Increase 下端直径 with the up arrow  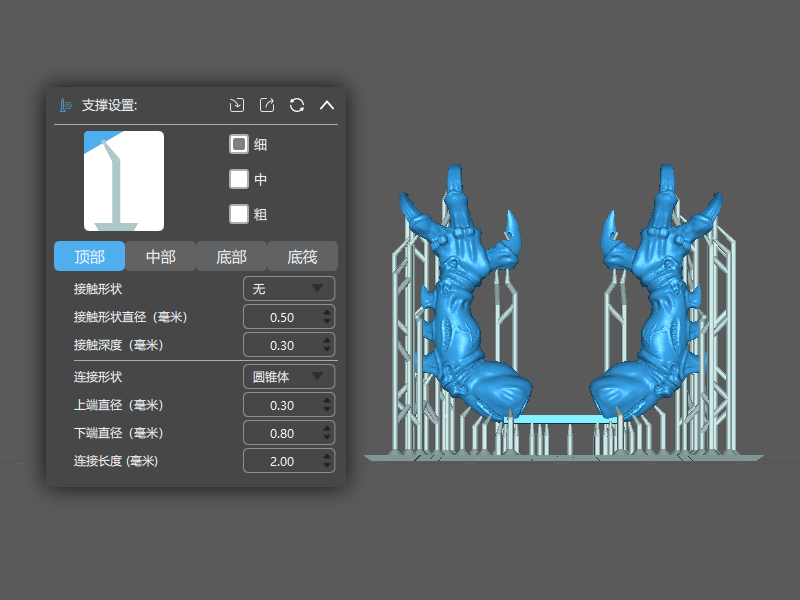(328, 428)
